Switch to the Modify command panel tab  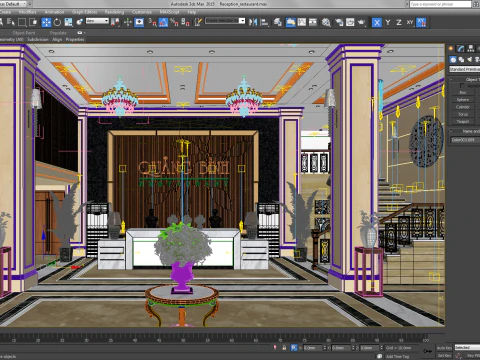(x=461, y=49)
